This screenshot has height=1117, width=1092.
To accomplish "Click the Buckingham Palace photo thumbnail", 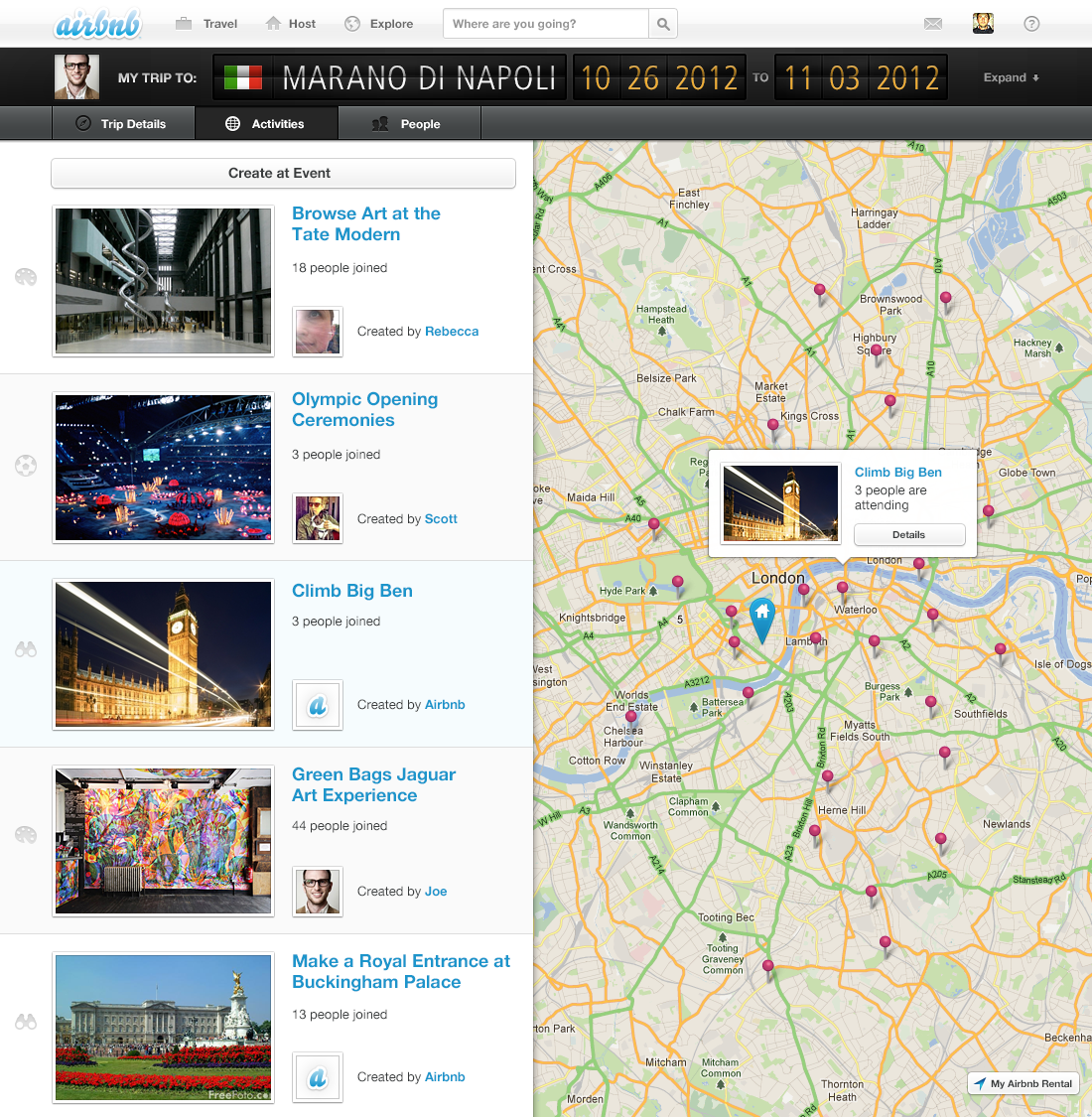I will click(163, 1028).
